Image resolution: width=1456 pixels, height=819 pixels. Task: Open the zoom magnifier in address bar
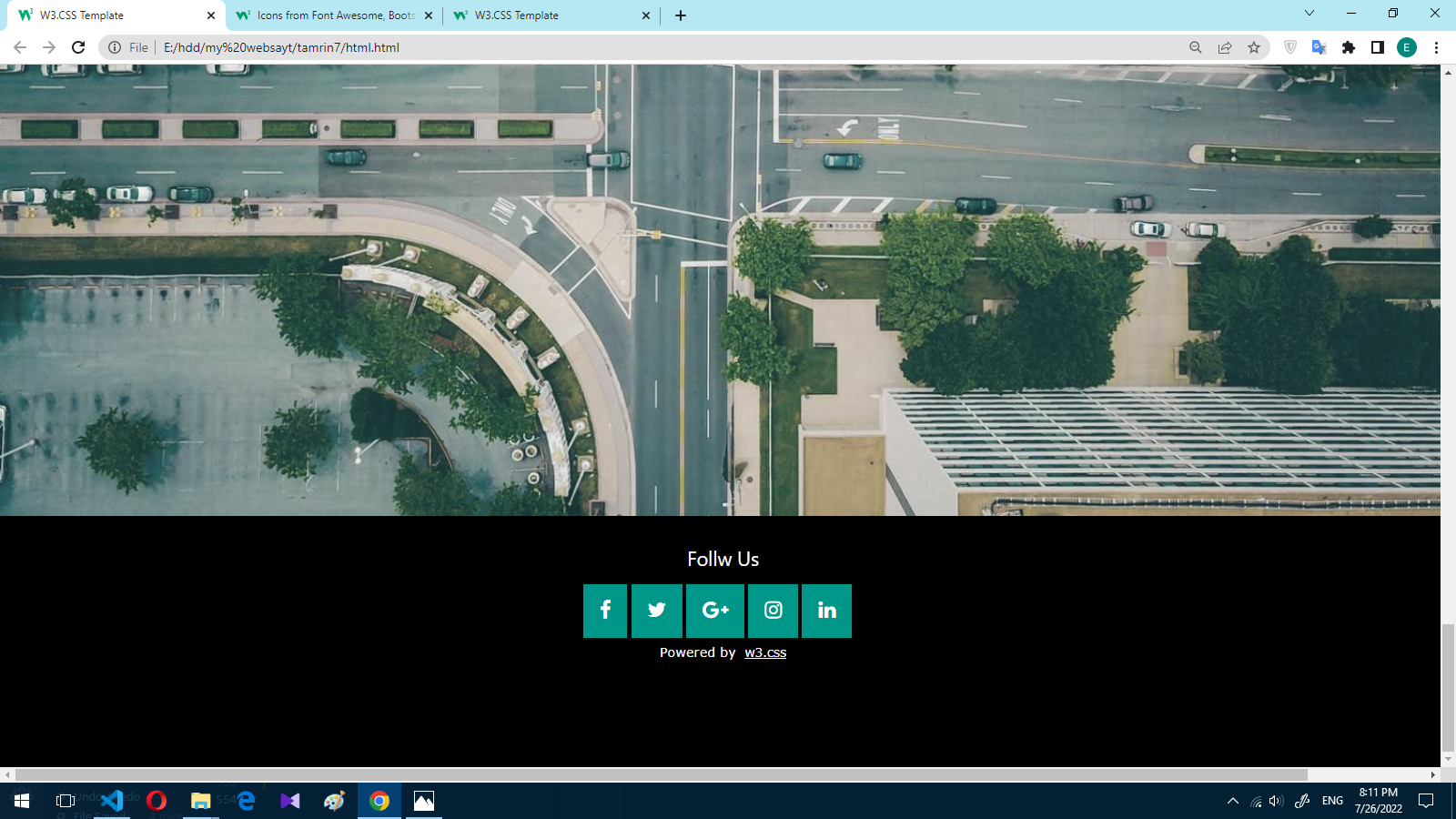[x=1196, y=47]
